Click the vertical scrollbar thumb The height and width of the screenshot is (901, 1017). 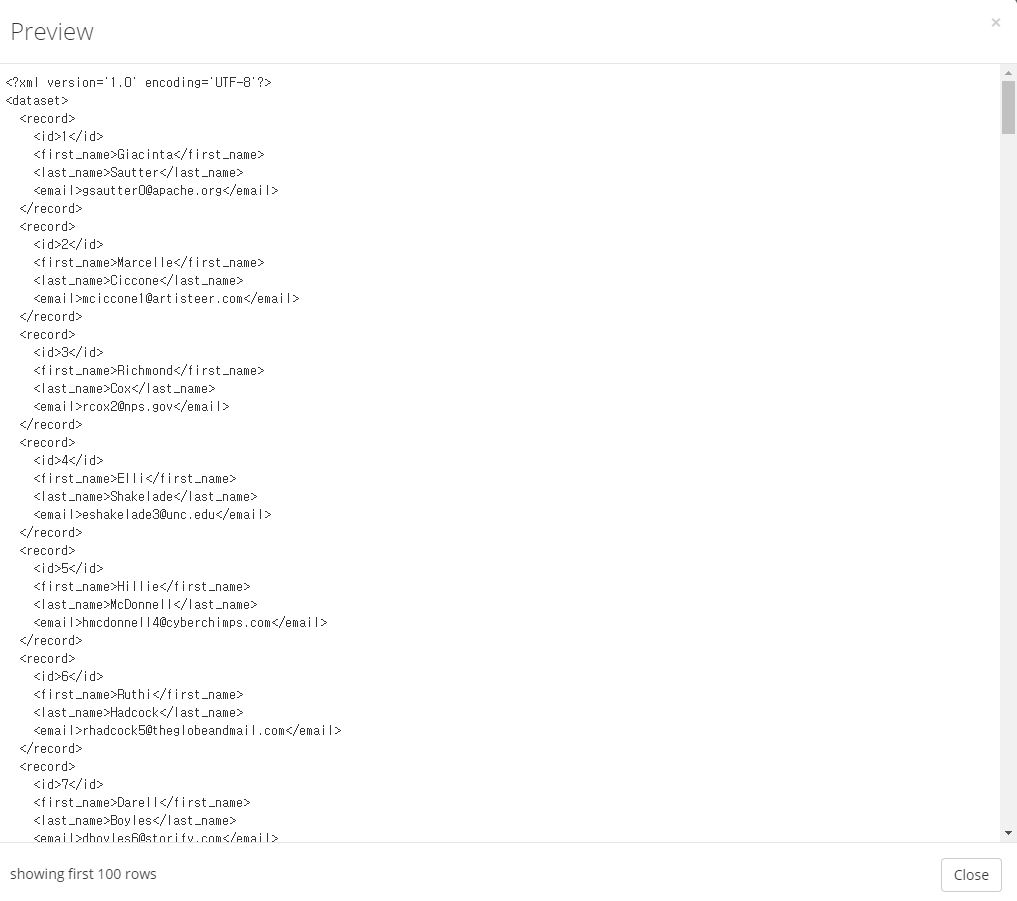tap(1008, 107)
